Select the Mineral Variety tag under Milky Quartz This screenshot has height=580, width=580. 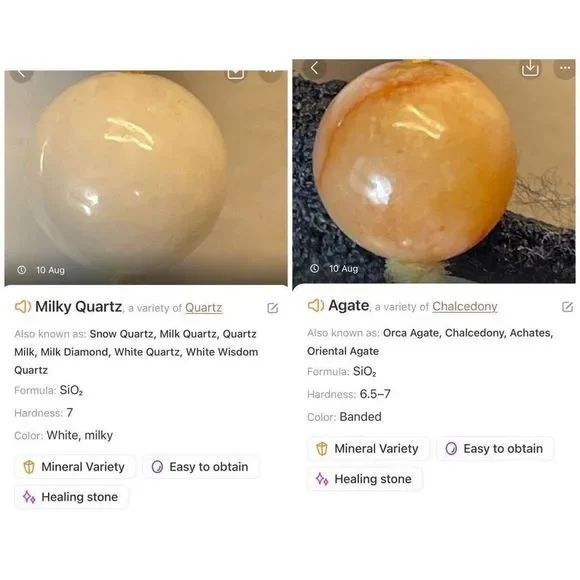pyautogui.click(x=74, y=467)
